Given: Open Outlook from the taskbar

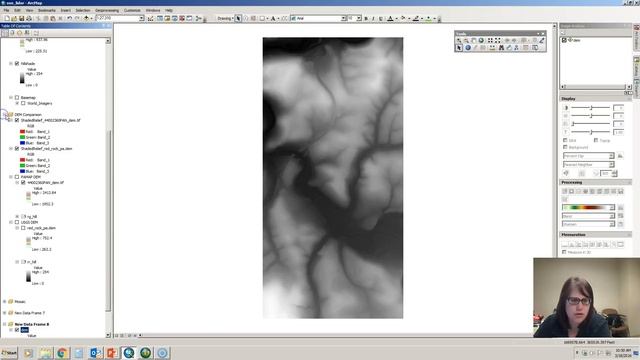Looking at the screenshot, I should coord(96,353).
